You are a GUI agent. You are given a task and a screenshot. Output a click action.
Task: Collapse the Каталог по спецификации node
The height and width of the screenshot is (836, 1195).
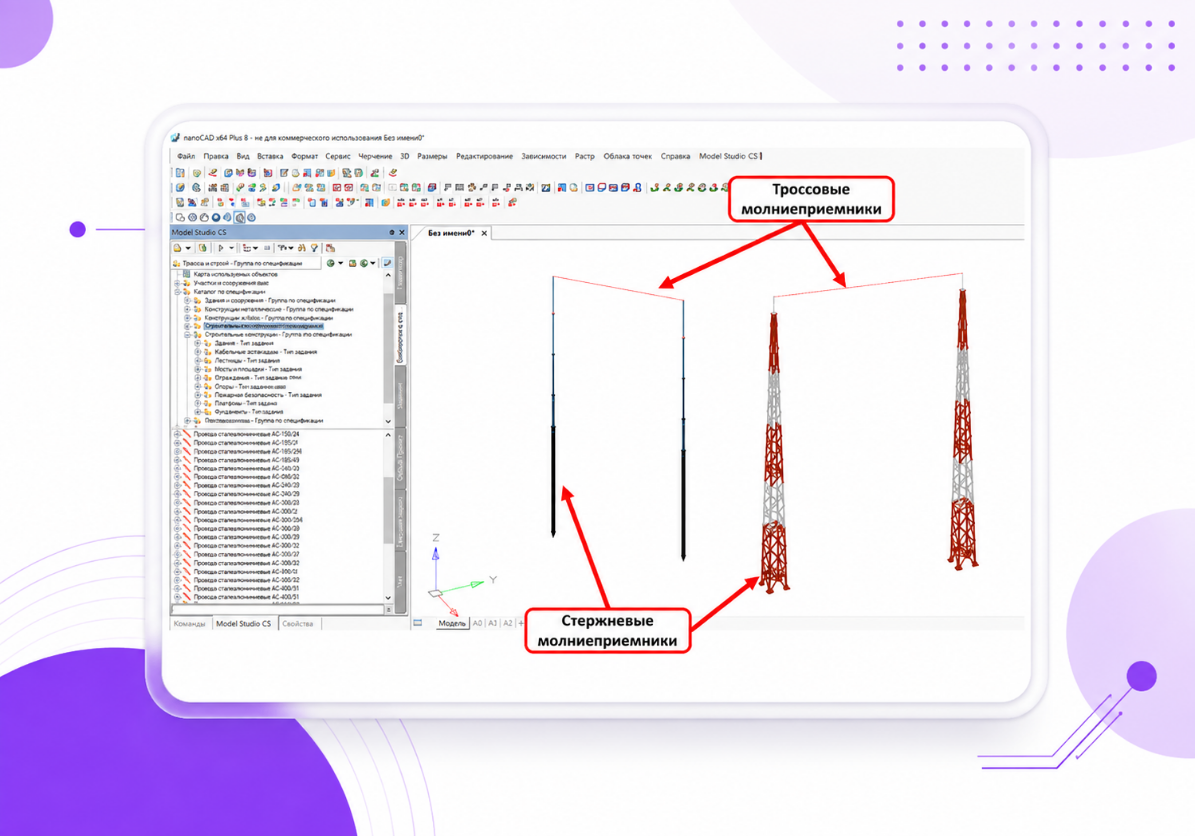pos(178,291)
